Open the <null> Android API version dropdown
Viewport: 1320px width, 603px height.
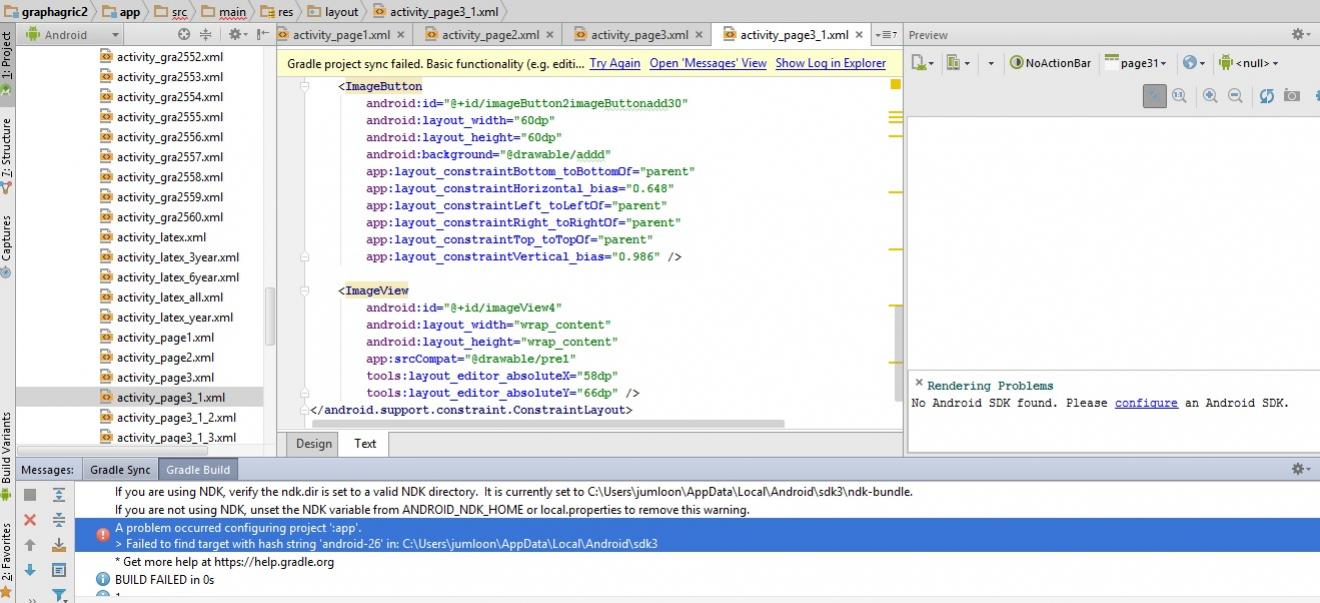point(1248,63)
